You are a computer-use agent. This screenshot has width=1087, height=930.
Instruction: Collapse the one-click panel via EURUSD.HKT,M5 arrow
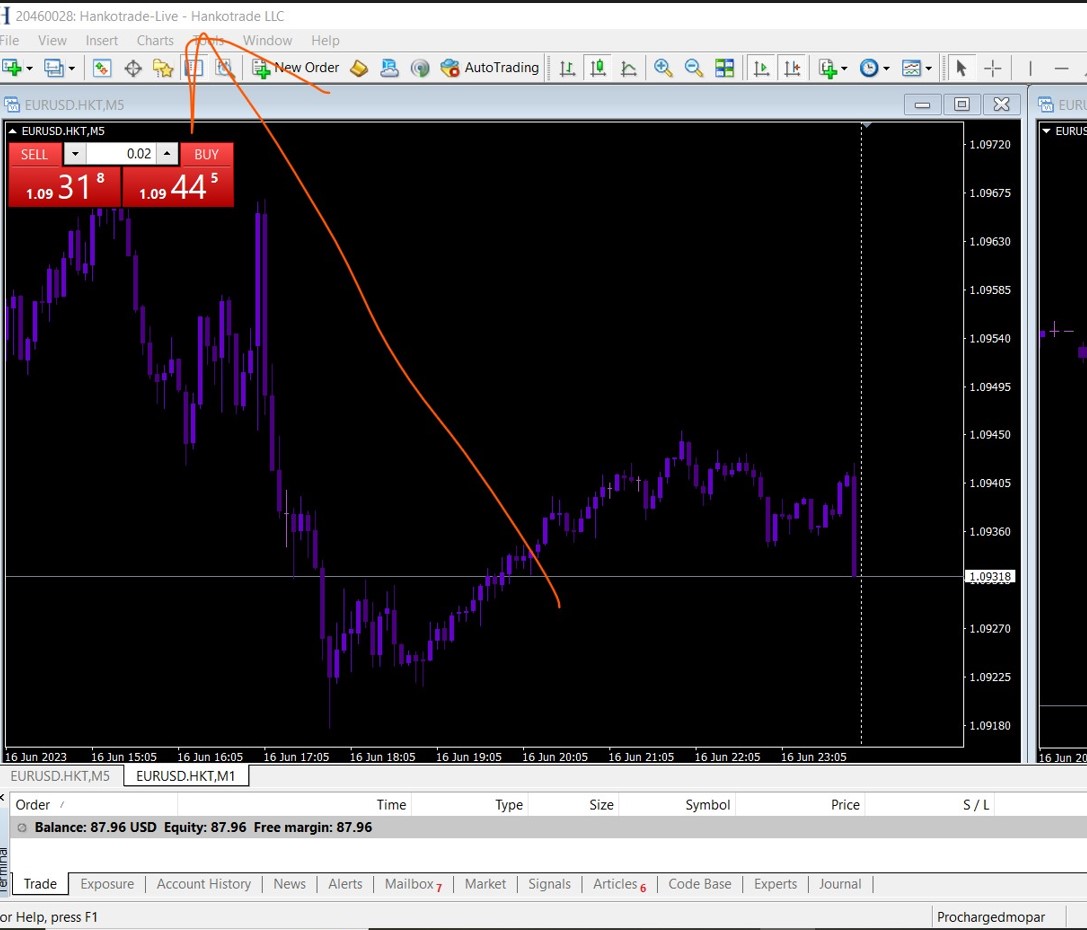point(12,131)
